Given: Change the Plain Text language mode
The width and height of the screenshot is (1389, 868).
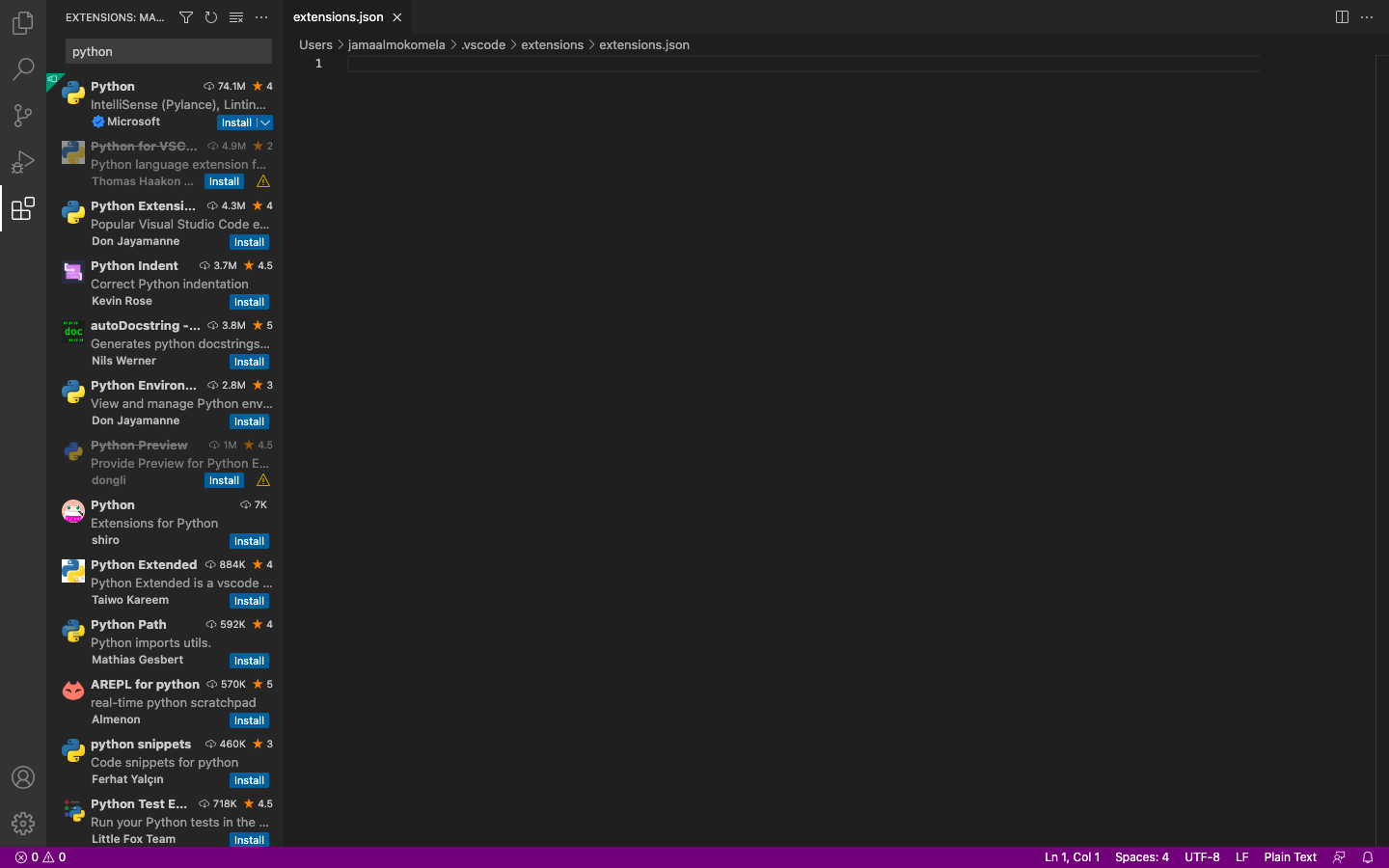Looking at the screenshot, I should 1290,856.
